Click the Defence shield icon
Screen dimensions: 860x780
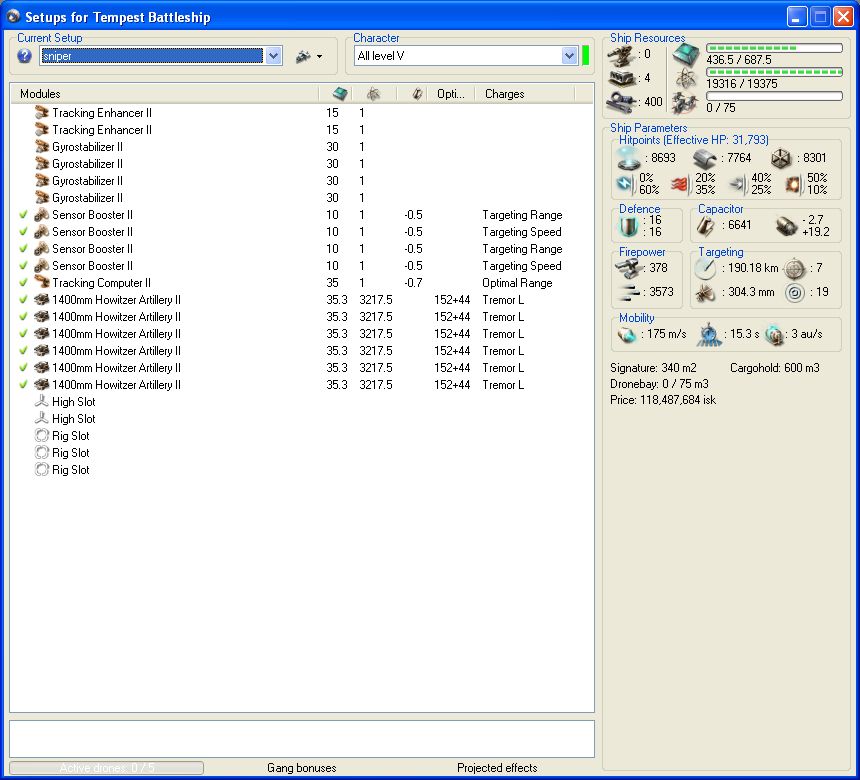tap(629, 225)
